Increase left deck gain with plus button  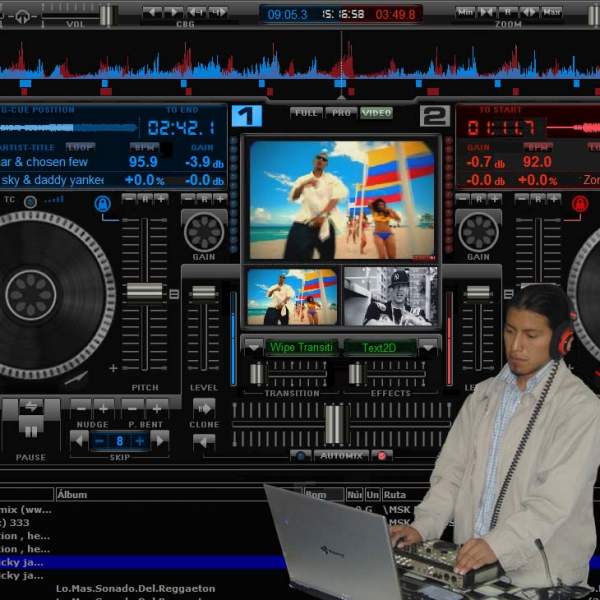pos(220,199)
